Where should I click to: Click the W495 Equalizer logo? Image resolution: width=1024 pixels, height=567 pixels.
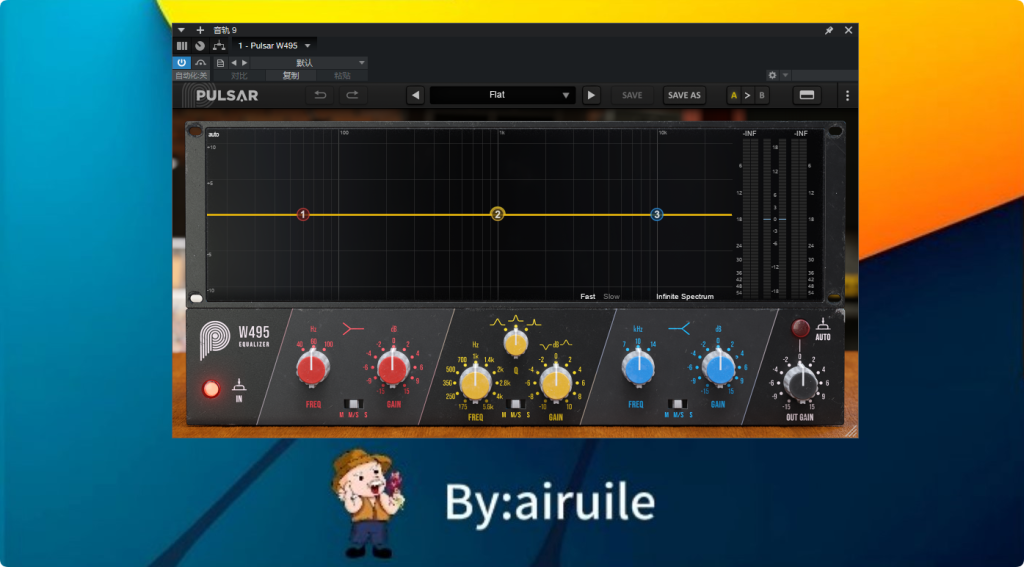235,340
